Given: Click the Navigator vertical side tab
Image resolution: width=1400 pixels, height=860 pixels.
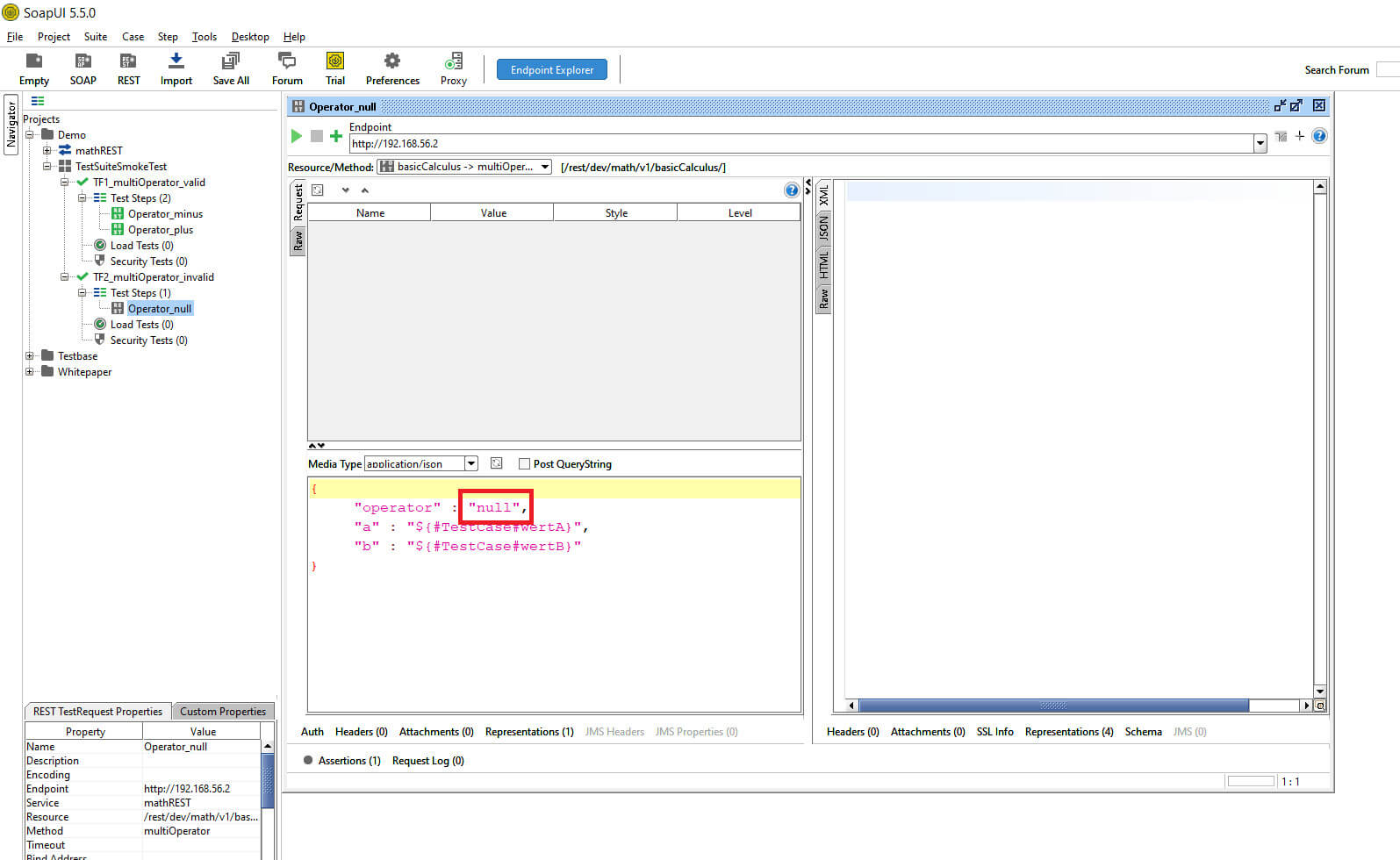Looking at the screenshot, I should pos(11,124).
